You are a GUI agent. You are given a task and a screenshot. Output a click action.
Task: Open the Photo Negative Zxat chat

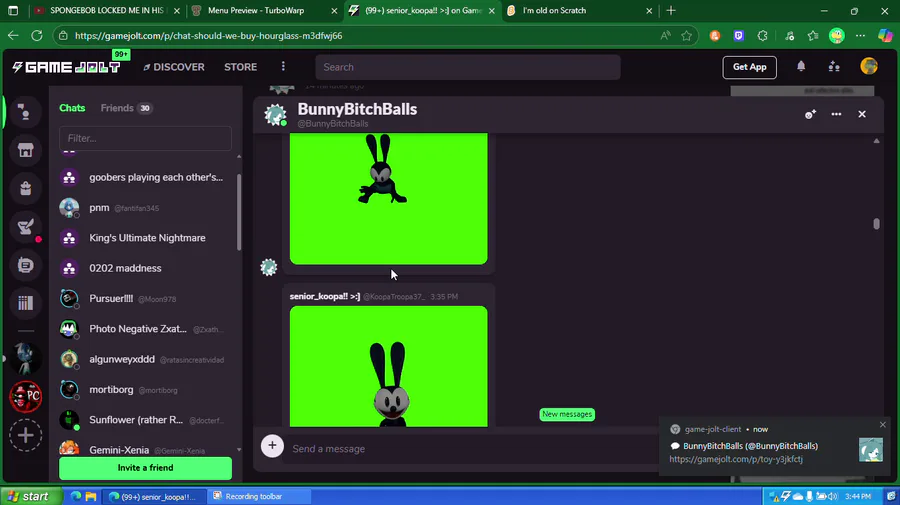pyautogui.click(x=145, y=329)
